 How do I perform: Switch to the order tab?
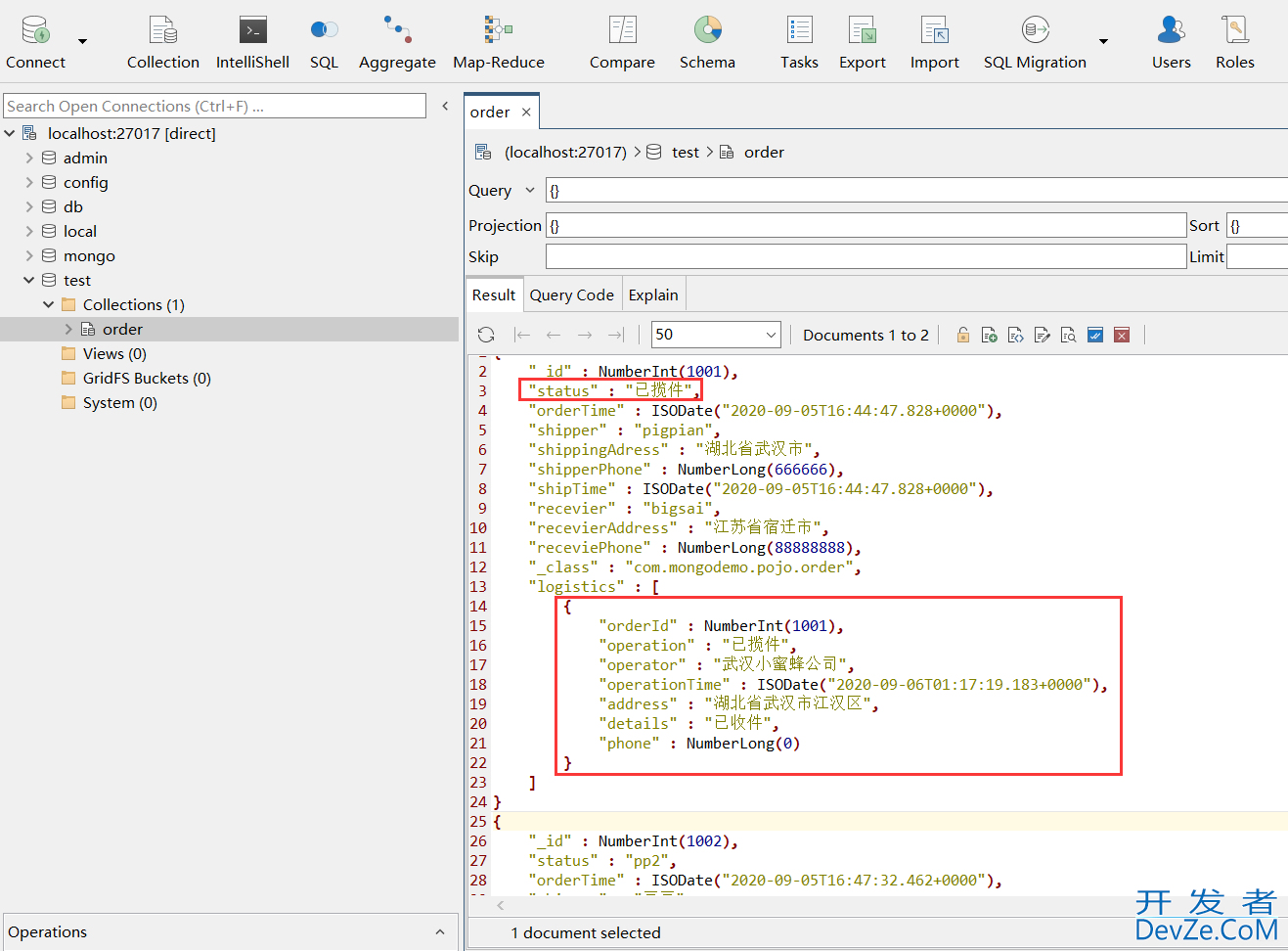(490, 113)
